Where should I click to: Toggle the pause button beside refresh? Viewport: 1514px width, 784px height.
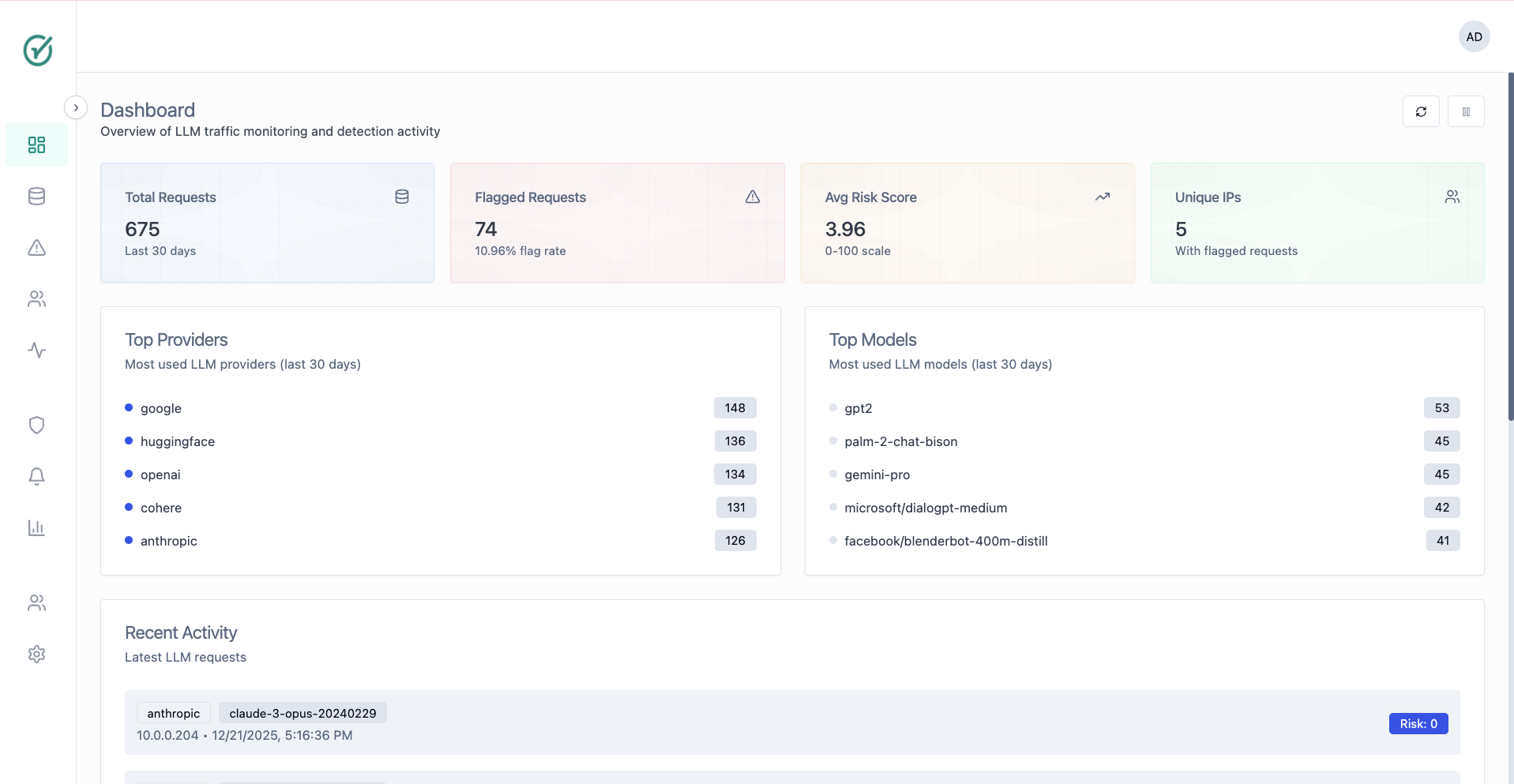(x=1465, y=111)
